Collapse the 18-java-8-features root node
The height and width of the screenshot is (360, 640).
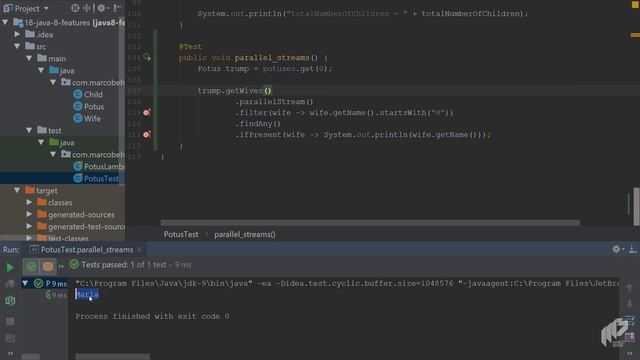point(5,22)
